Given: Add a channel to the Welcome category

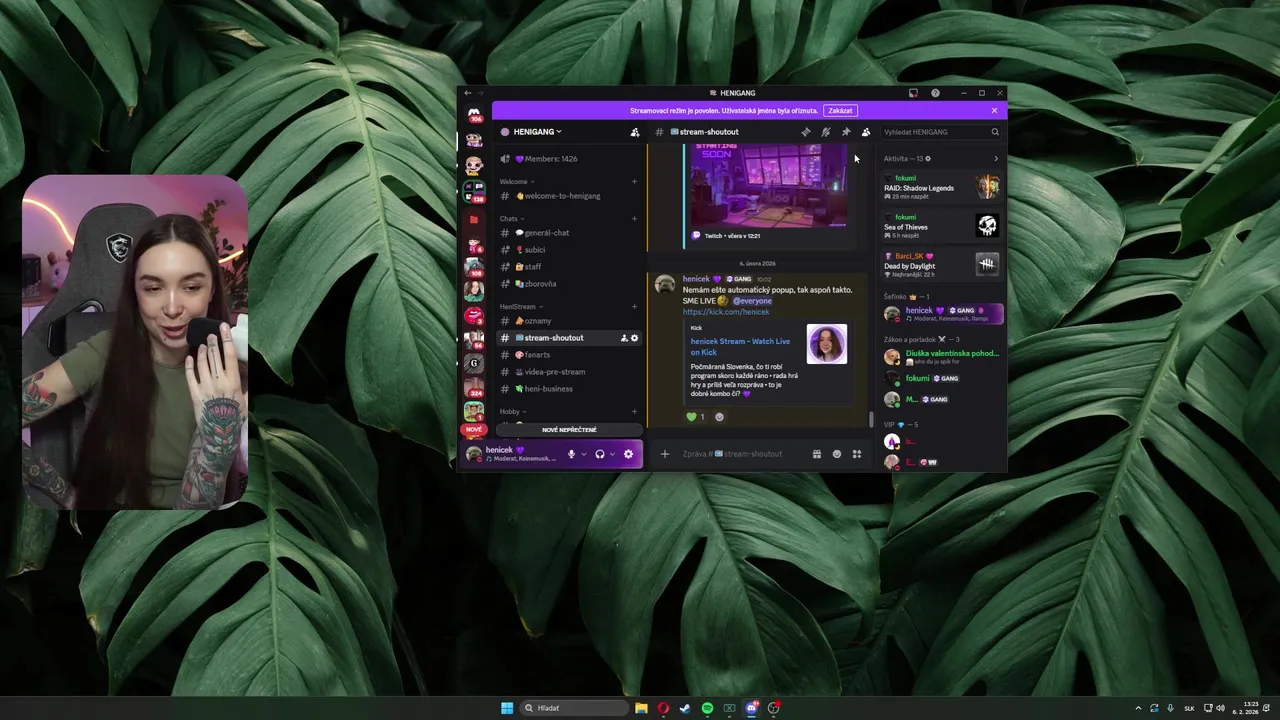Looking at the screenshot, I should (x=634, y=182).
